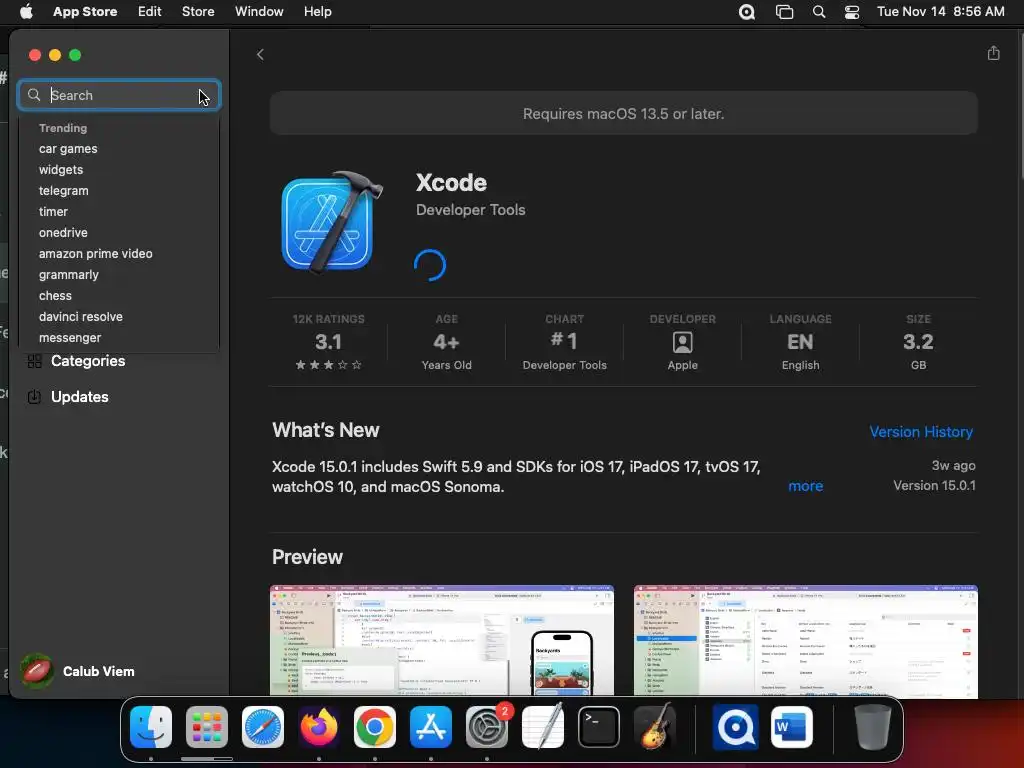Viewport: 1024px width, 768px height.
Task: Open the Help menu
Action: click(x=317, y=12)
